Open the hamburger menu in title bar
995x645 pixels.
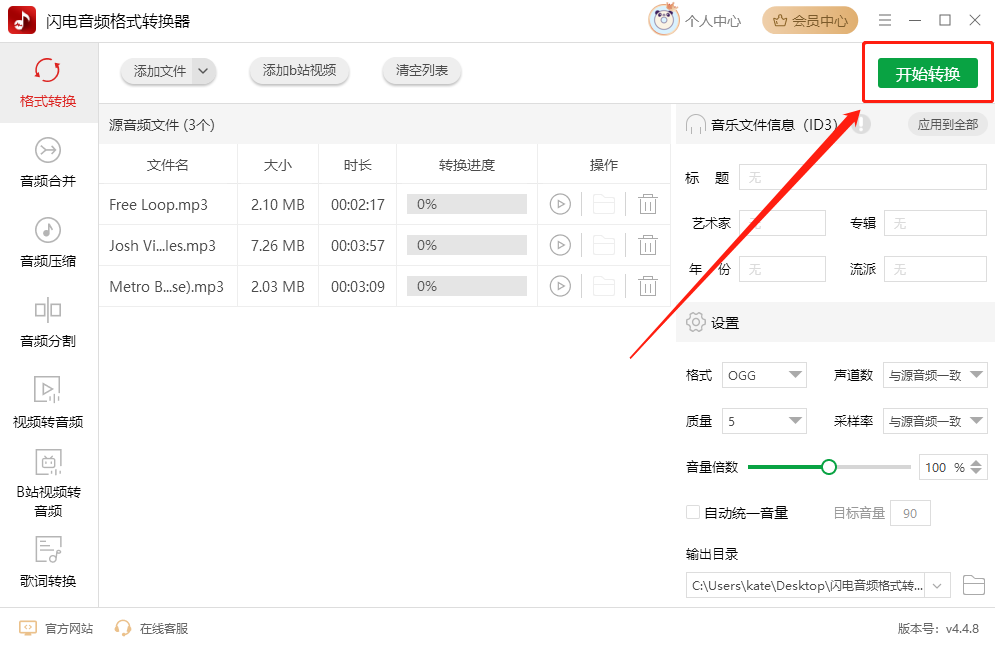(885, 20)
